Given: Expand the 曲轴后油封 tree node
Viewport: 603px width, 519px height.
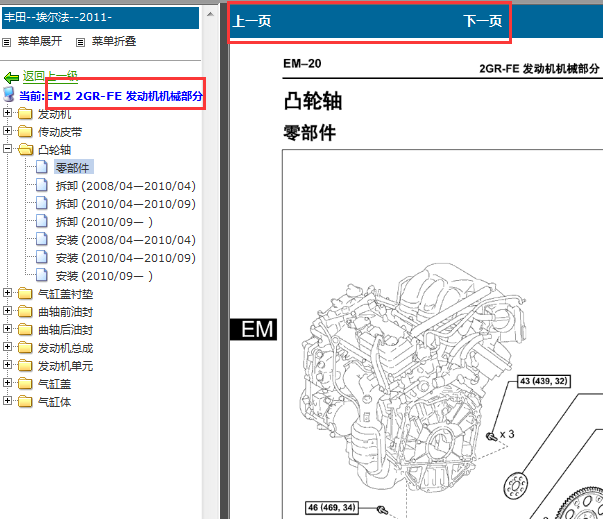Looking at the screenshot, I should [x=7, y=329].
